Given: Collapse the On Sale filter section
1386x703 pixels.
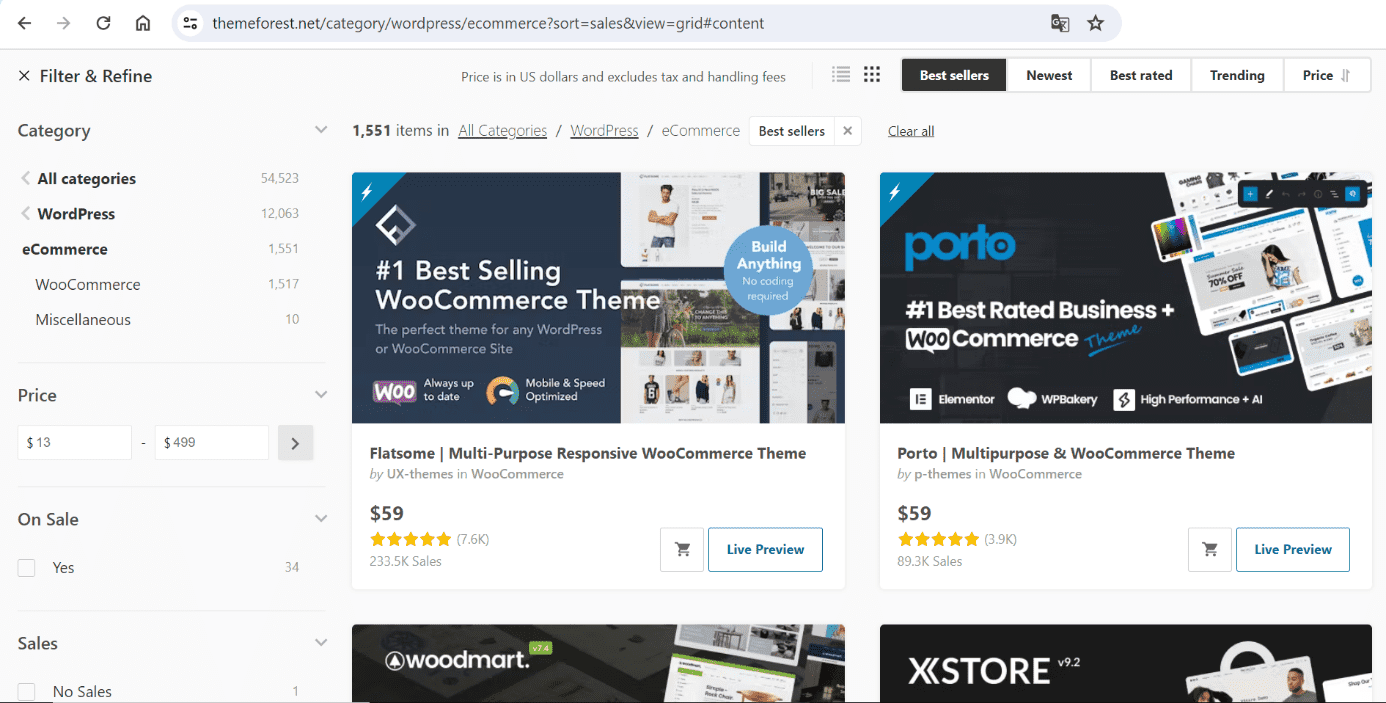Looking at the screenshot, I should pos(321,519).
